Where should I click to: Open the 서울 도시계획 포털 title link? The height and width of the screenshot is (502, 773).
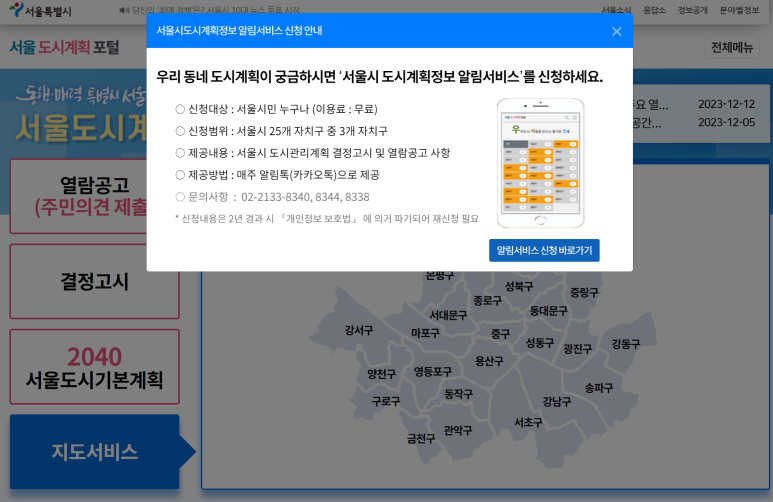(65, 47)
